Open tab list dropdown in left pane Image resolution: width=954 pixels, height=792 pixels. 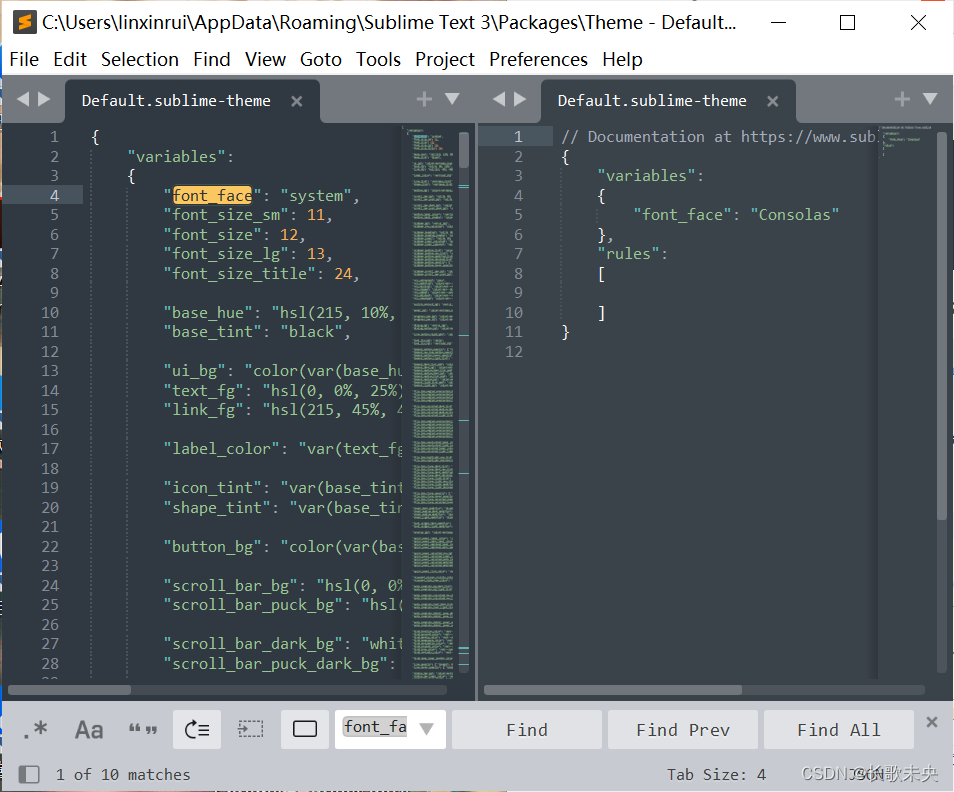click(x=452, y=99)
